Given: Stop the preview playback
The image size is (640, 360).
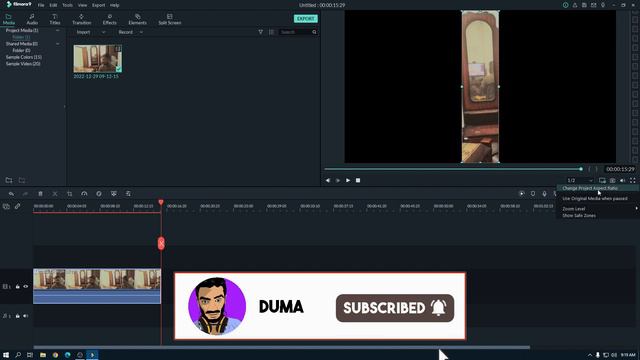Looking at the screenshot, I should coord(358,180).
